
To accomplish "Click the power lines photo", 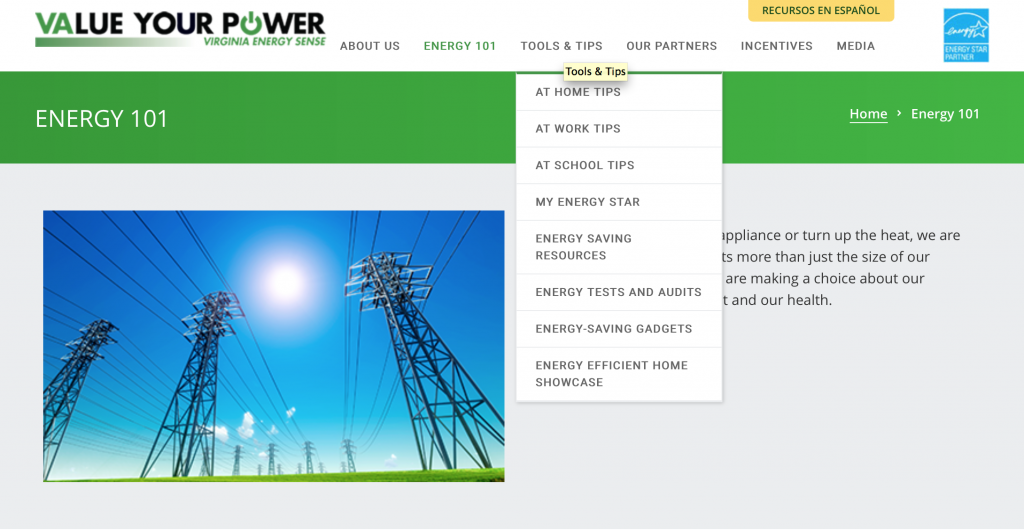I will [273, 346].
